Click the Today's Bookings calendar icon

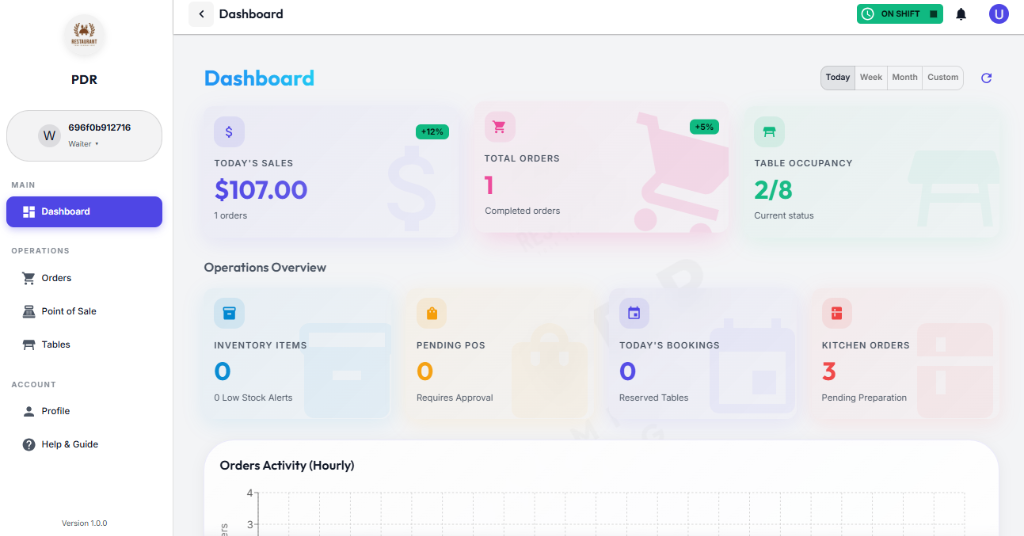point(633,313)
